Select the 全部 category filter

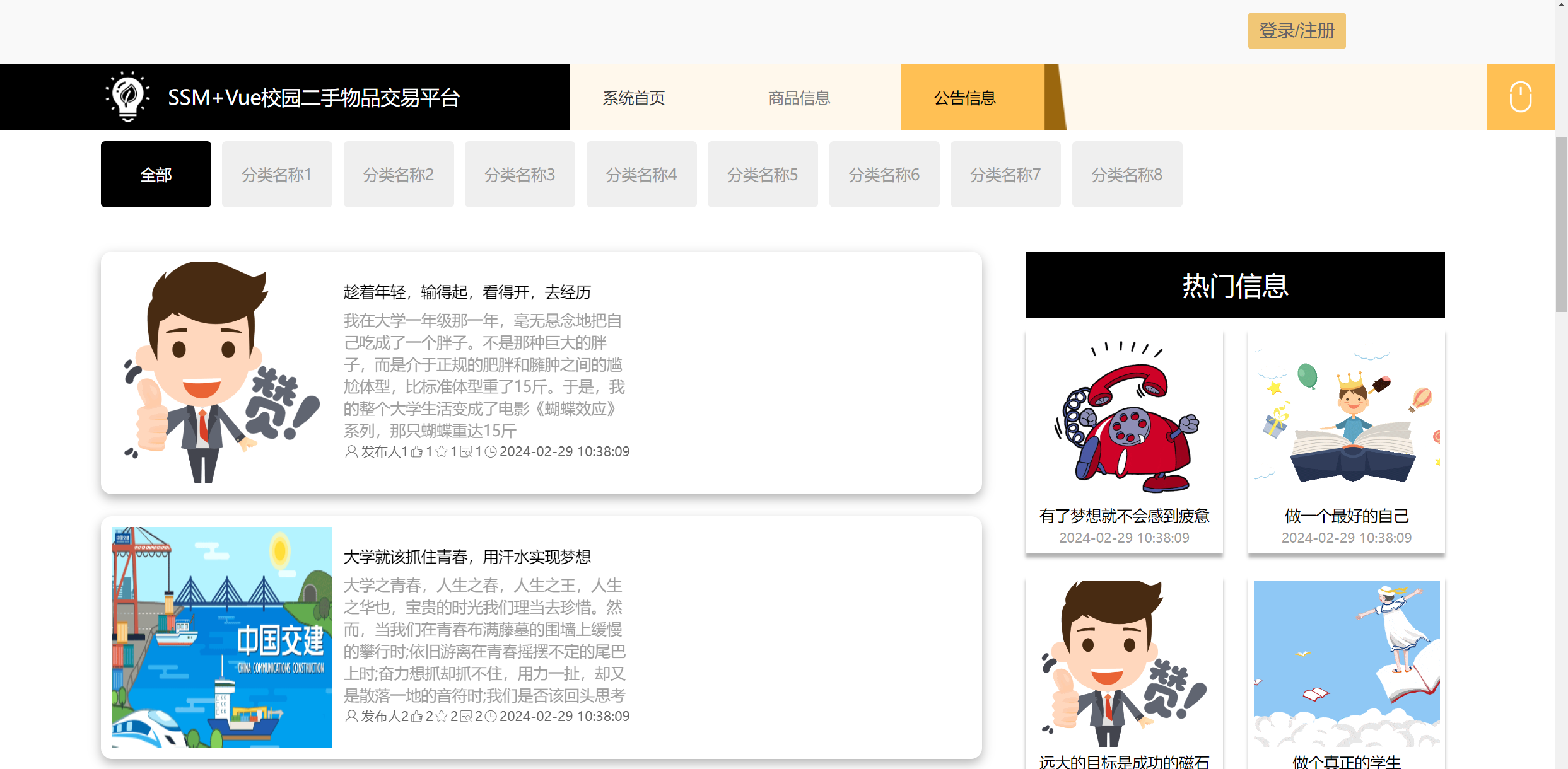[x=155, y=174]
